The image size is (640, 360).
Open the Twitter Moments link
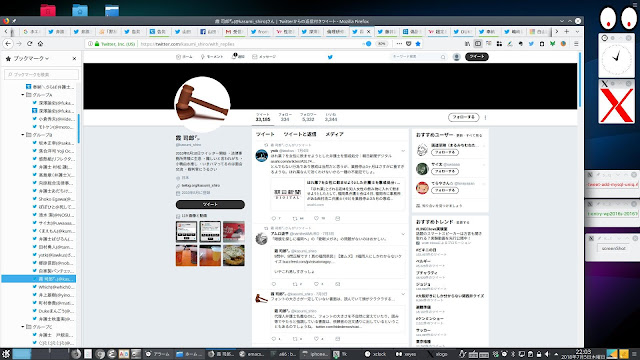point(212,57)
